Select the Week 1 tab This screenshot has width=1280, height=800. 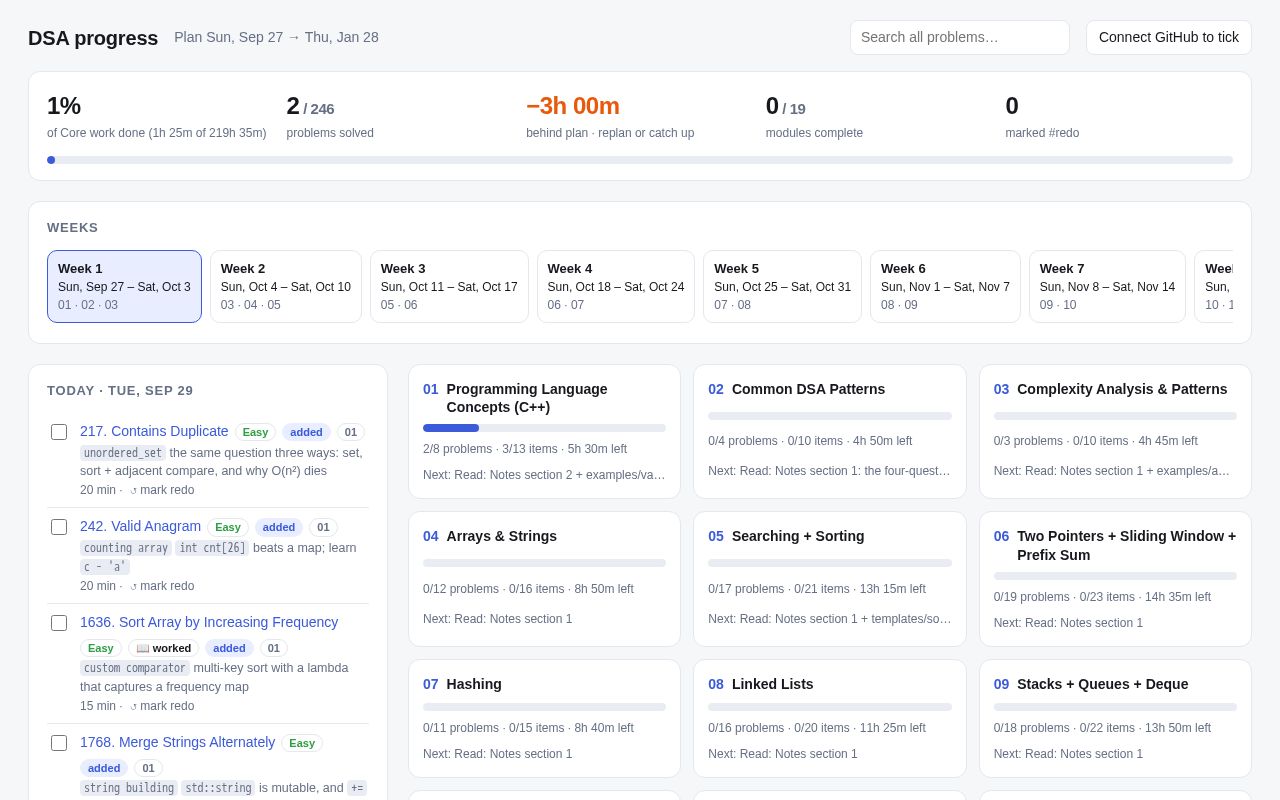click(124, 286)
